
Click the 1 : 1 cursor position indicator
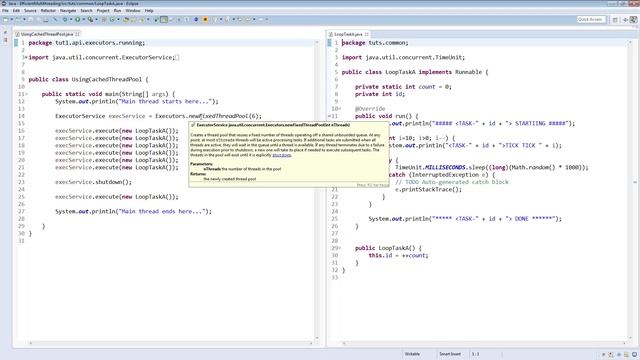click(x=476, y=354)
